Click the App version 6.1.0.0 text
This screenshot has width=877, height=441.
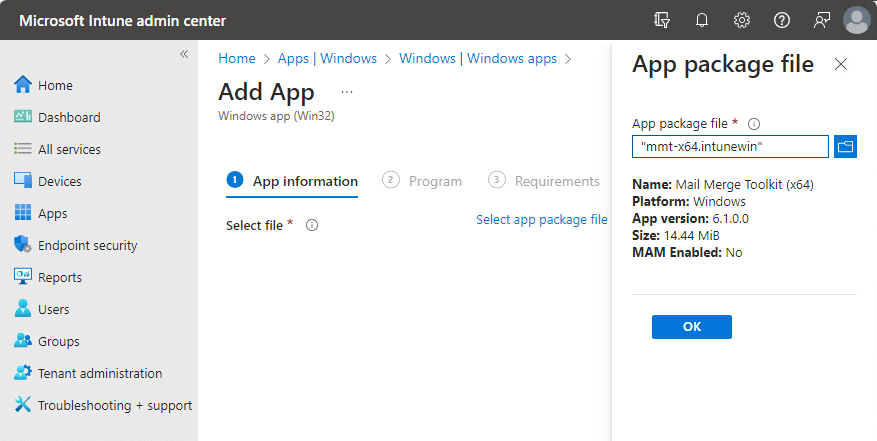(x=690, y=218)
